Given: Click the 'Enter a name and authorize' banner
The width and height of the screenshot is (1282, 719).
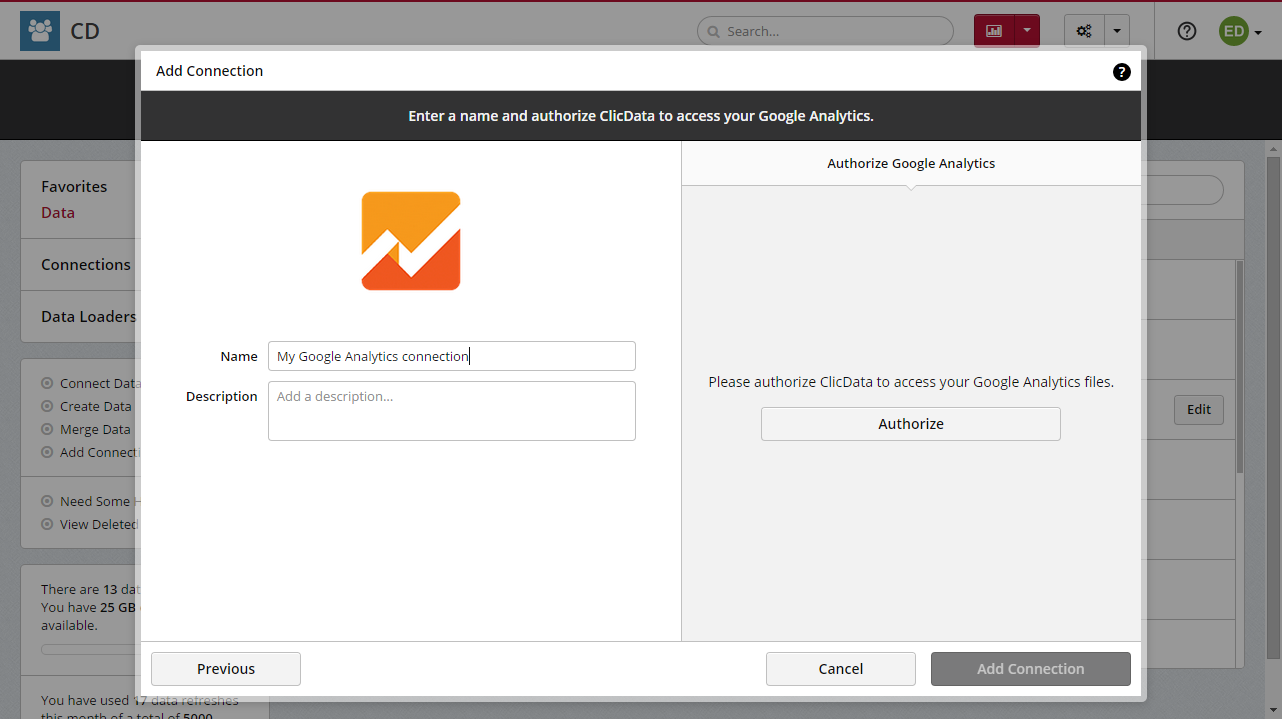Looking at the screenshot, I should [641, 116].
